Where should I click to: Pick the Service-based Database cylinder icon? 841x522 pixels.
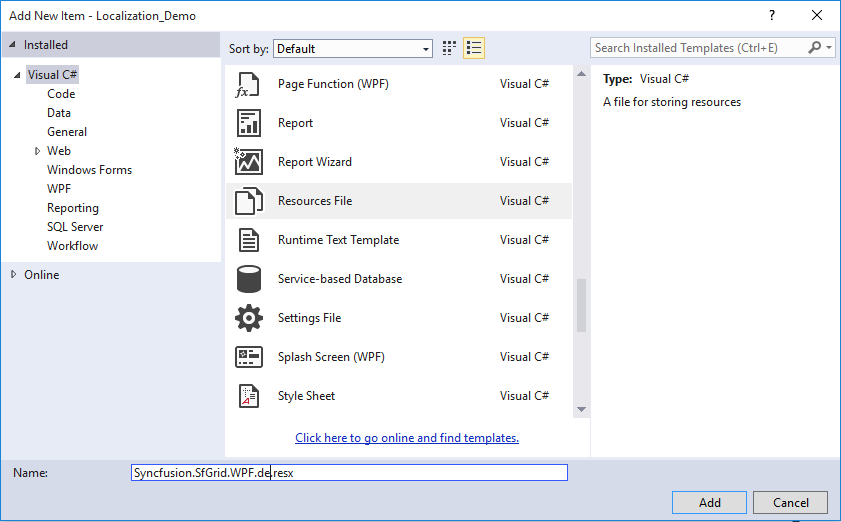[x=248, y=279]
